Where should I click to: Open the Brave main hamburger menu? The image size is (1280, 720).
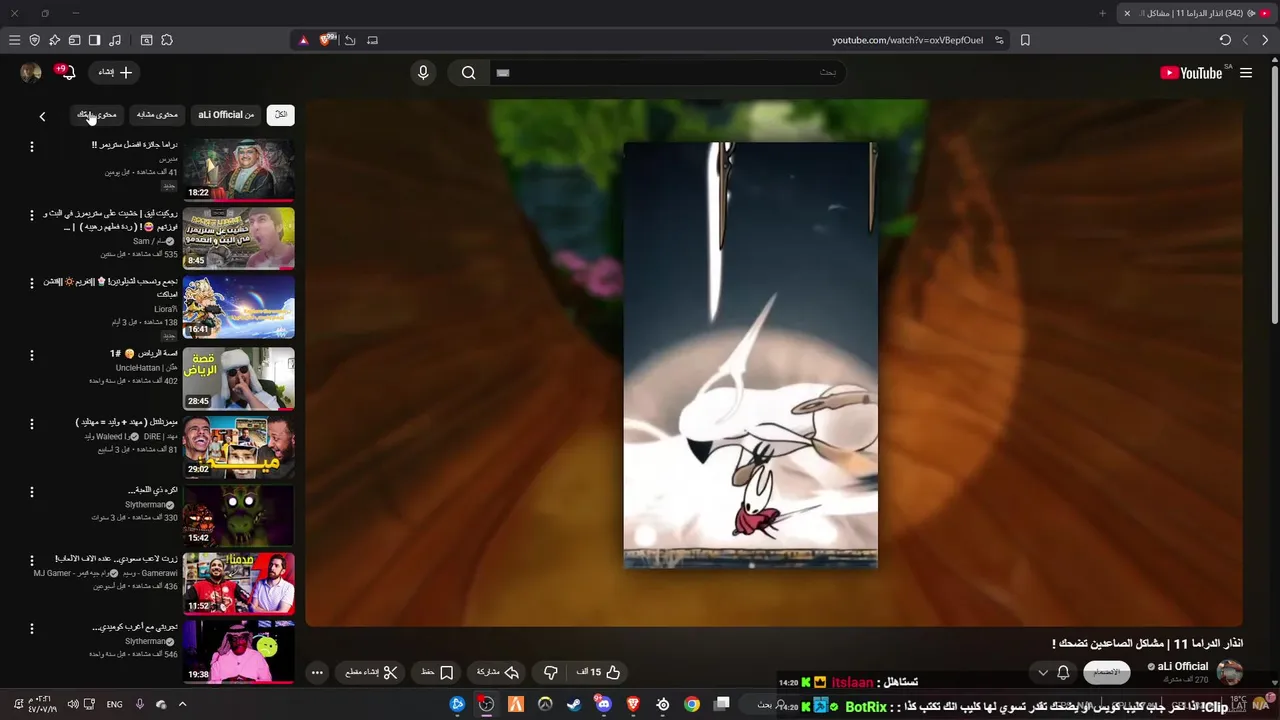(14, 40)
